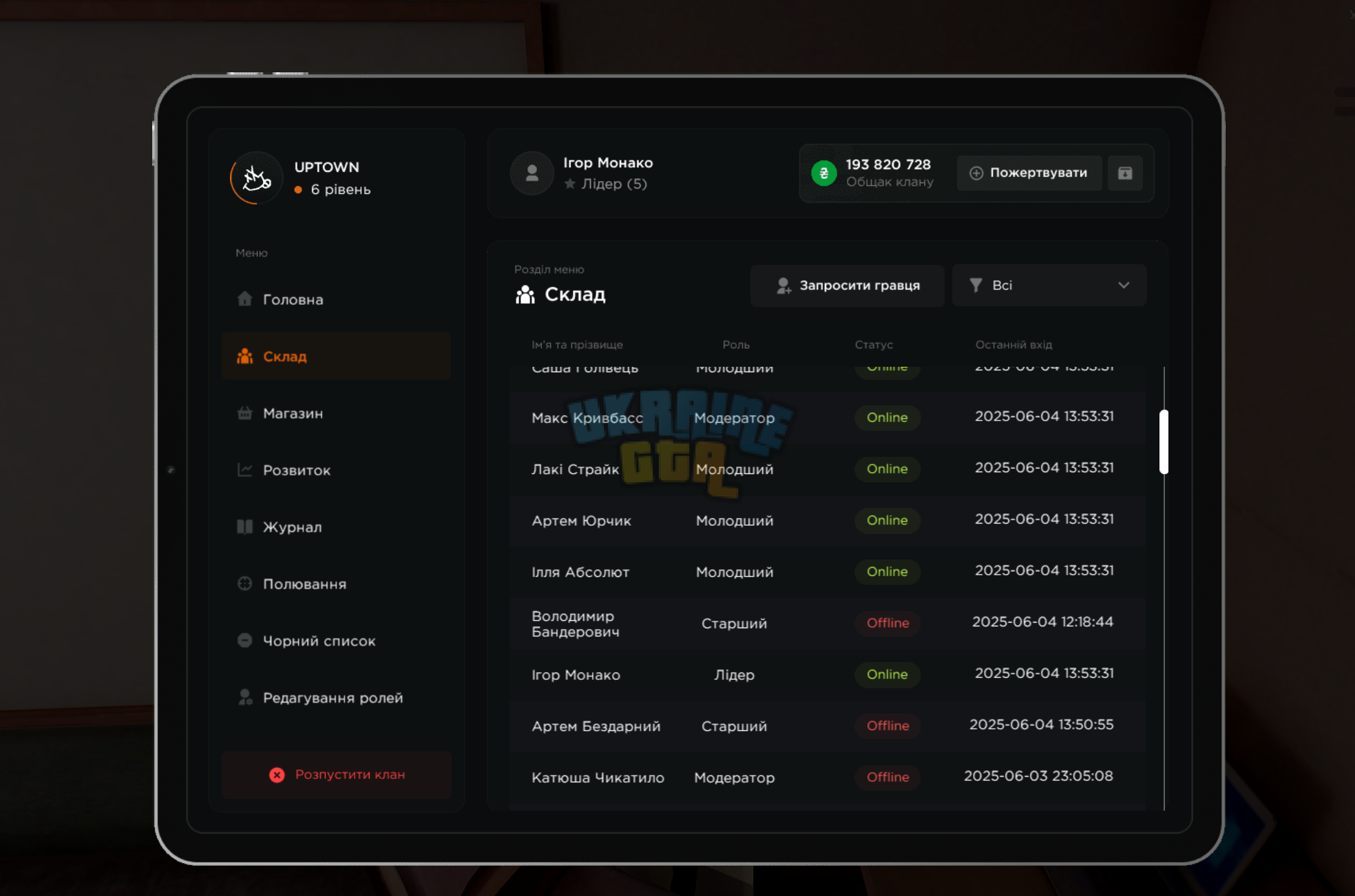Click the chart icon next to Розвиток

[x=244, y=469]
